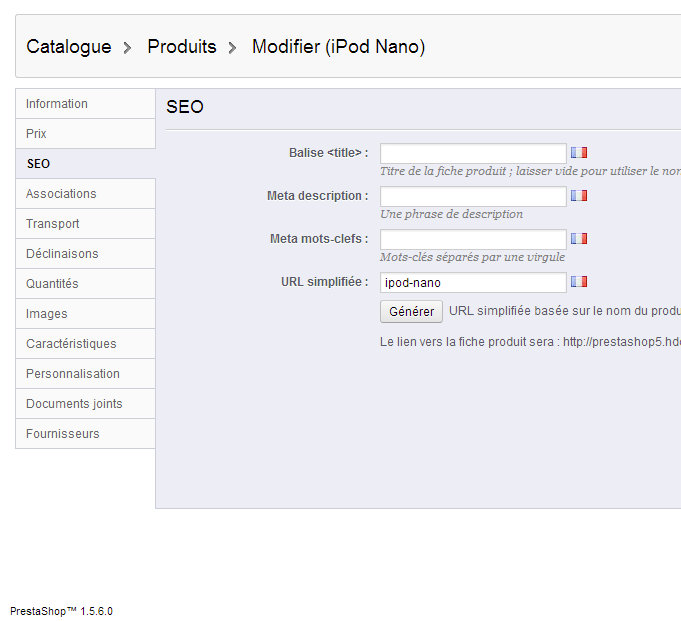The height and width of the screenshot is (621, 681).
Task: Click into the Balise title input field
Action: point(473,153)
